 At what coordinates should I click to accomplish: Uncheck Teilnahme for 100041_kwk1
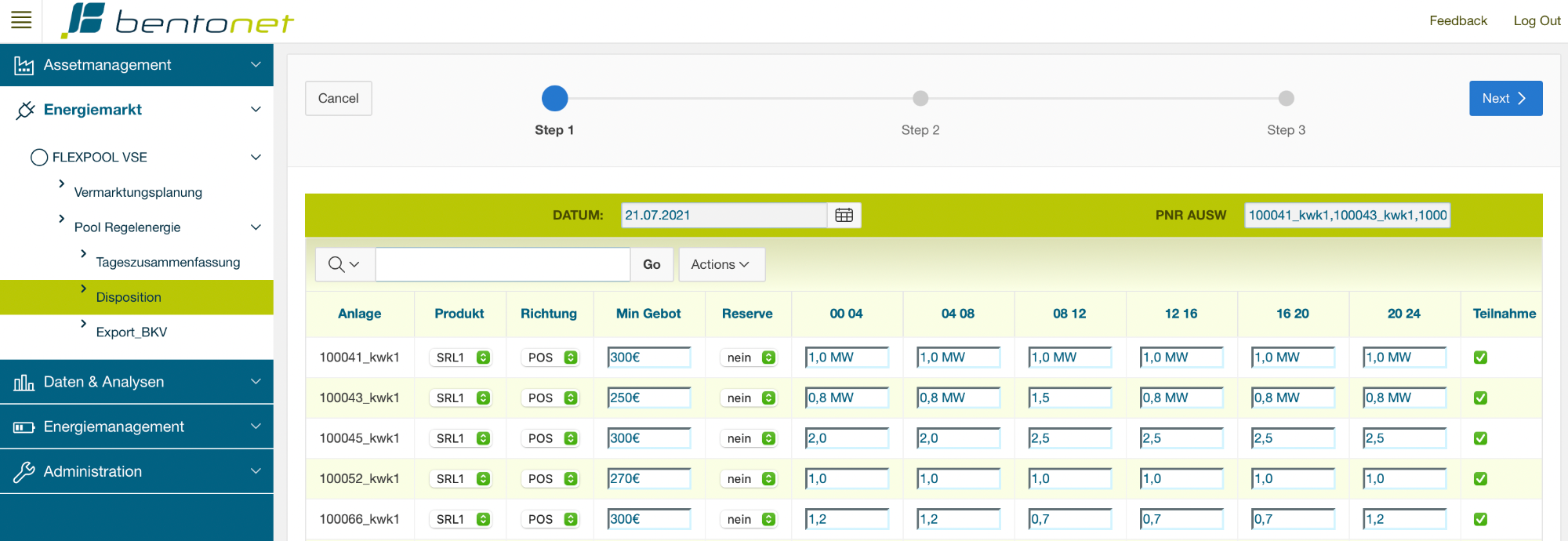pyautogui.click(x=1480, y=358)
